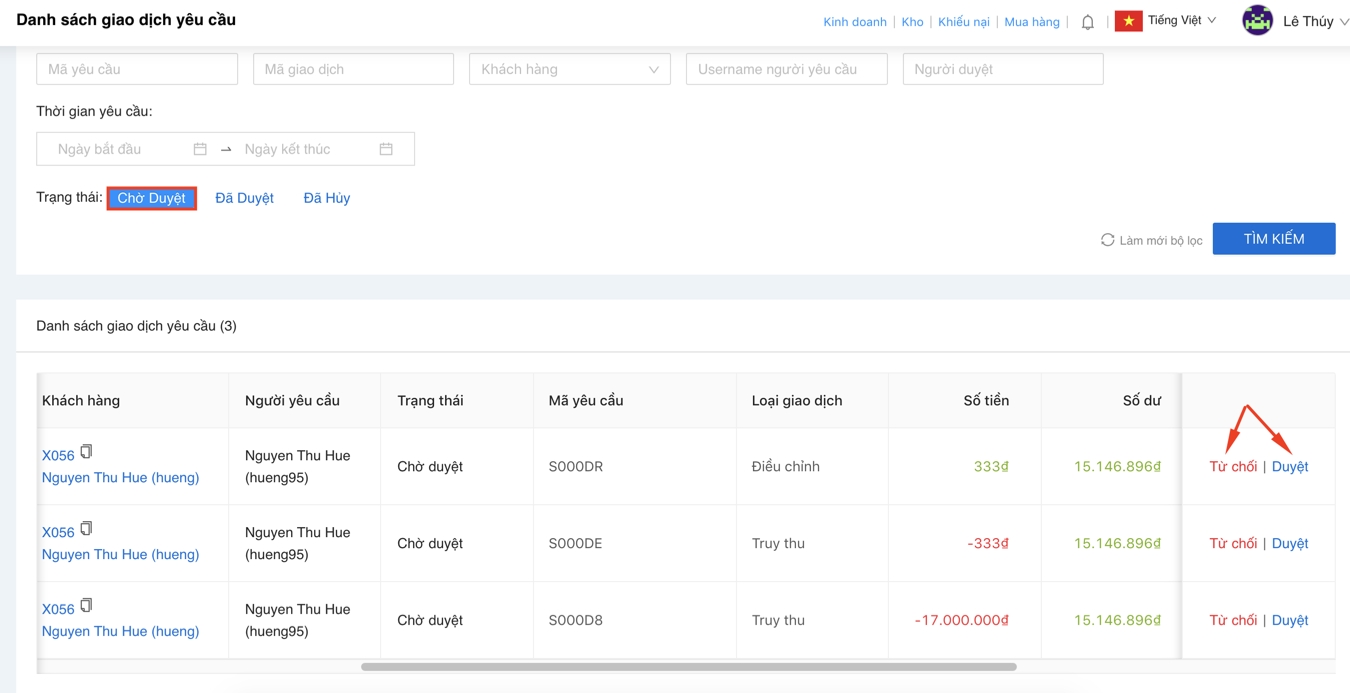
Task: Copy customer code X056 in S000DE row
Action: [87, 529]
